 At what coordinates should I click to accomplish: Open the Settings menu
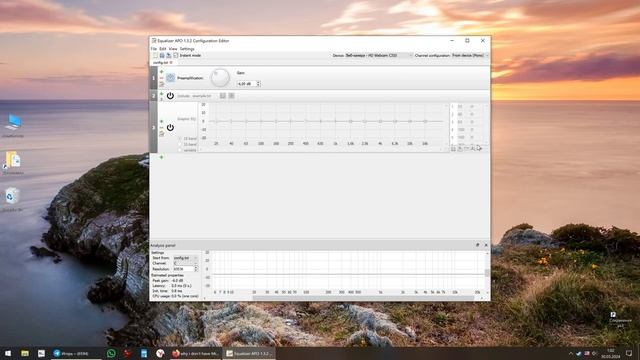[187, 49]
